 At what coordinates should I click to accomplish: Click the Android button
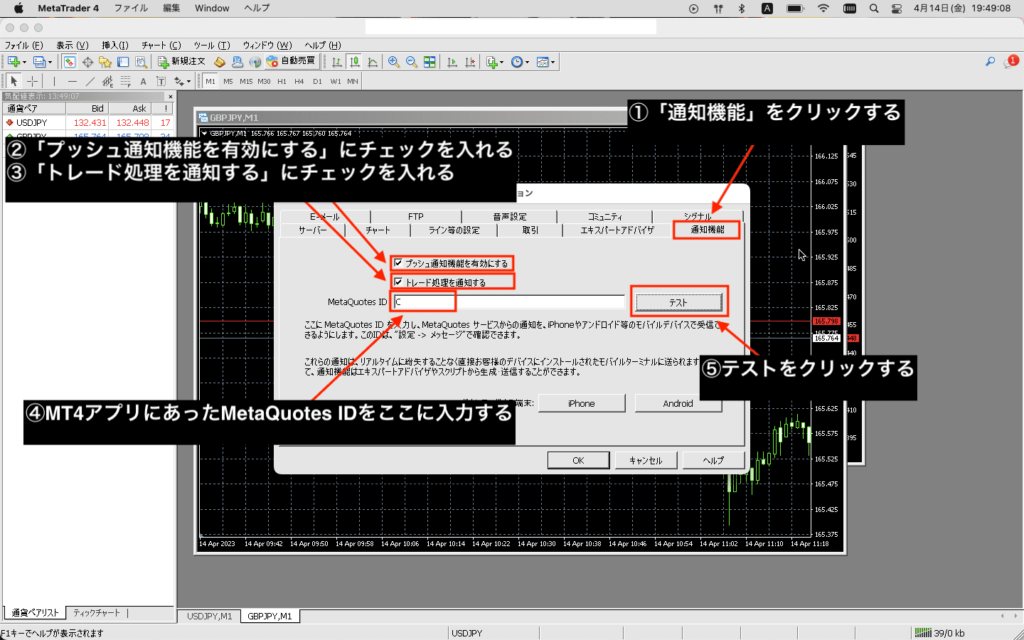678,404
